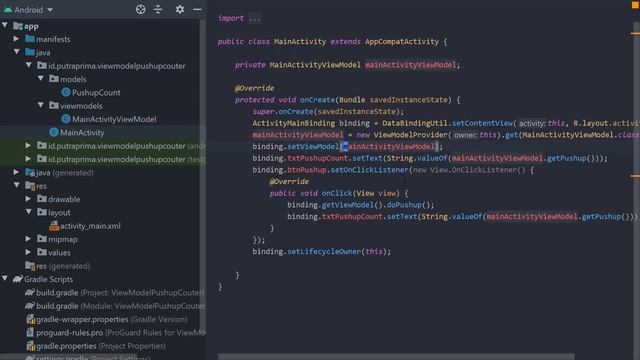Click the mipmap folder icon

coord(42,239)
